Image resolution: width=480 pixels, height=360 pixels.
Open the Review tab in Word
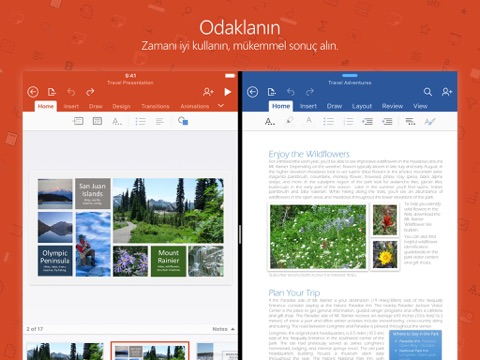point(392,106)
